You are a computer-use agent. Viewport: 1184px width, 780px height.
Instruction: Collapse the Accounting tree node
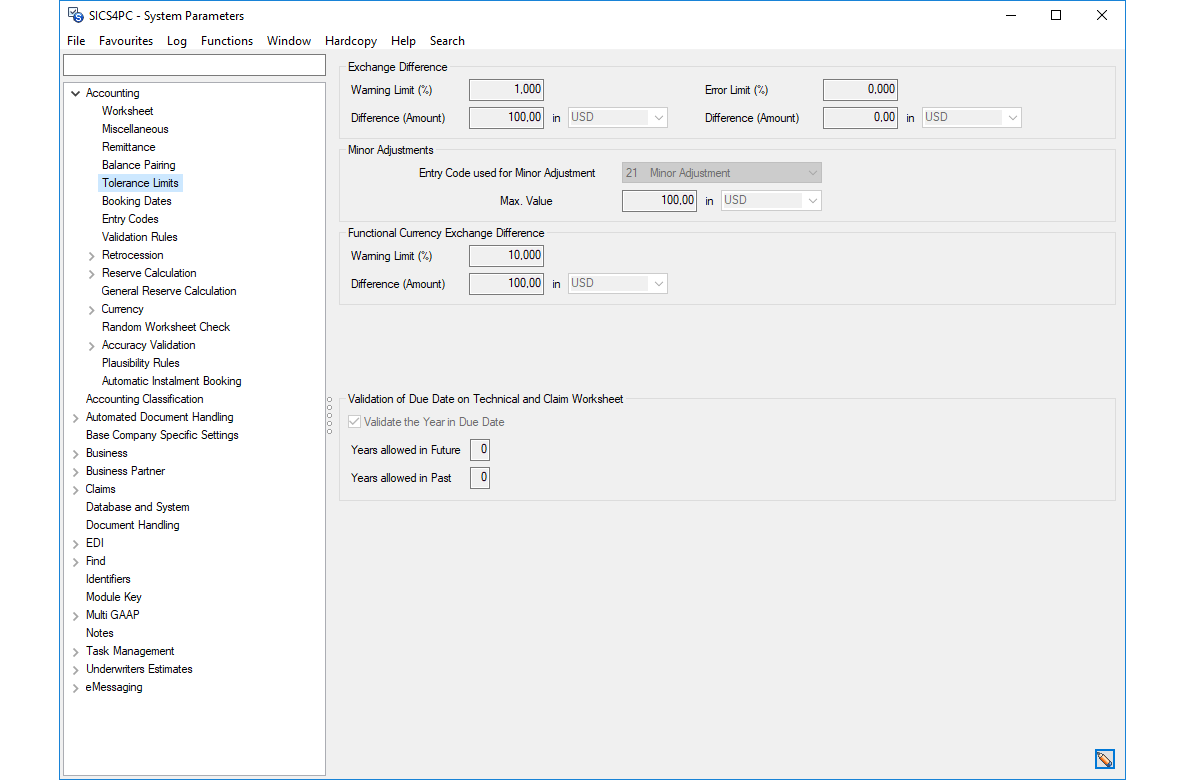point(75,92)
